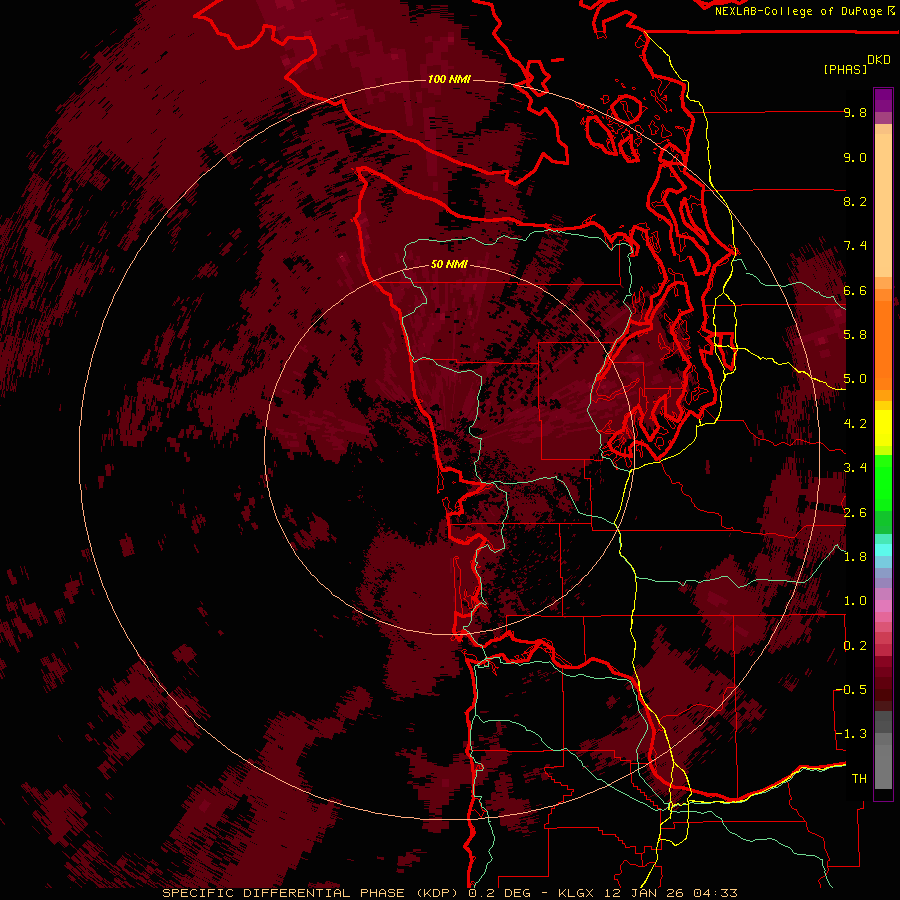Image resolution: width=900 pixels, height=900 pixels.
Task: Click the "[PHAS]" legend heading
Action: click(845, 69)
